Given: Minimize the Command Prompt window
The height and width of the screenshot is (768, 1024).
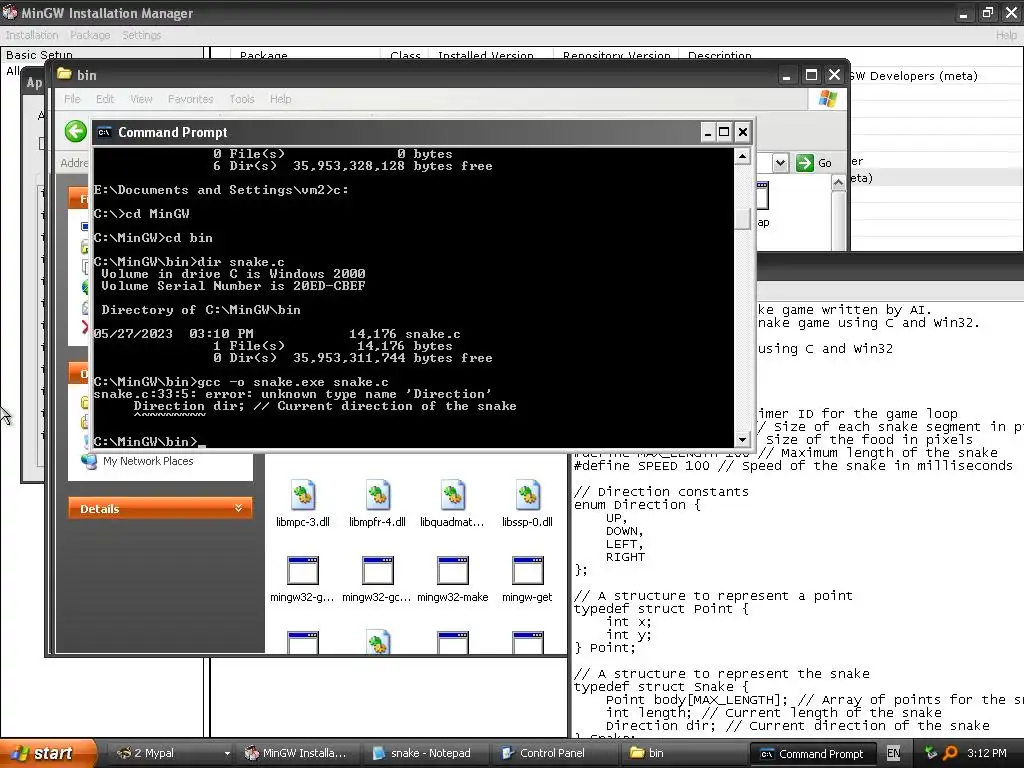Looking at the screenshot, I should pos(708,133).
